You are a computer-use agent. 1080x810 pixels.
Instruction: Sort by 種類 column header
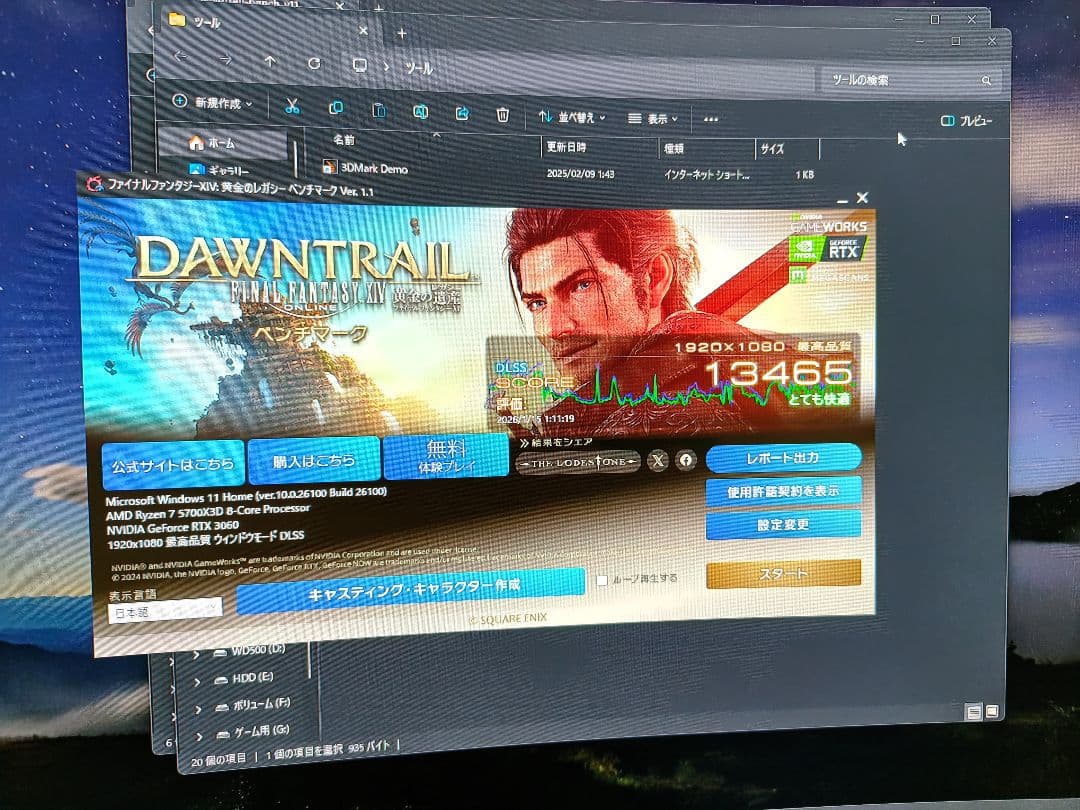[x=674, y=148]
